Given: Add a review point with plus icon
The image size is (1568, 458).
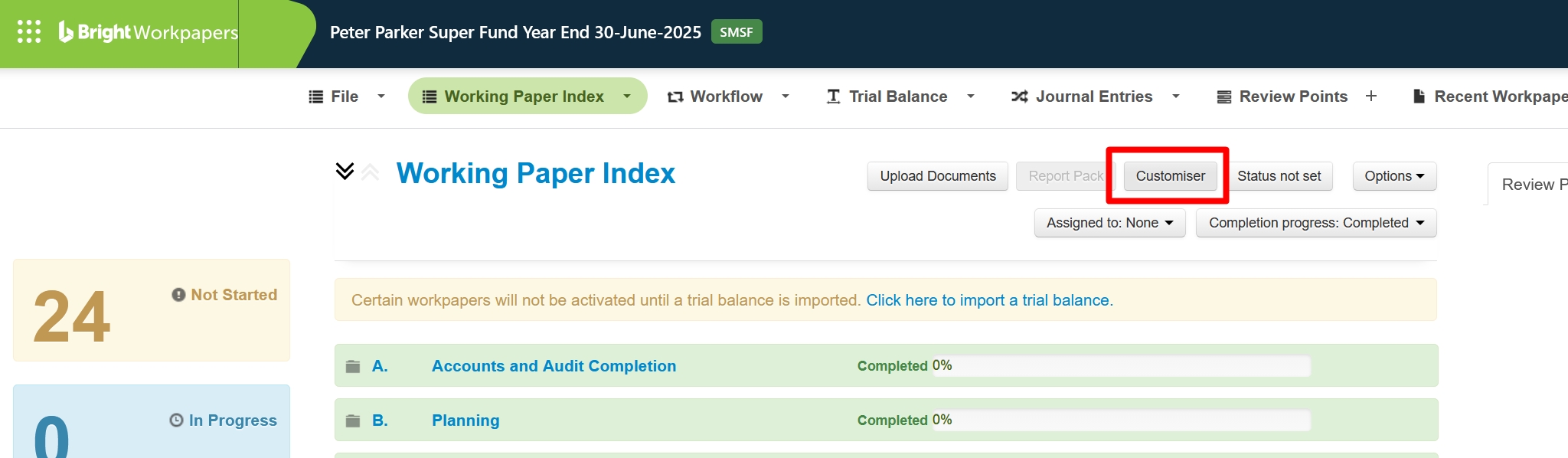Looking at the screenshot, I should (1371, 96).
